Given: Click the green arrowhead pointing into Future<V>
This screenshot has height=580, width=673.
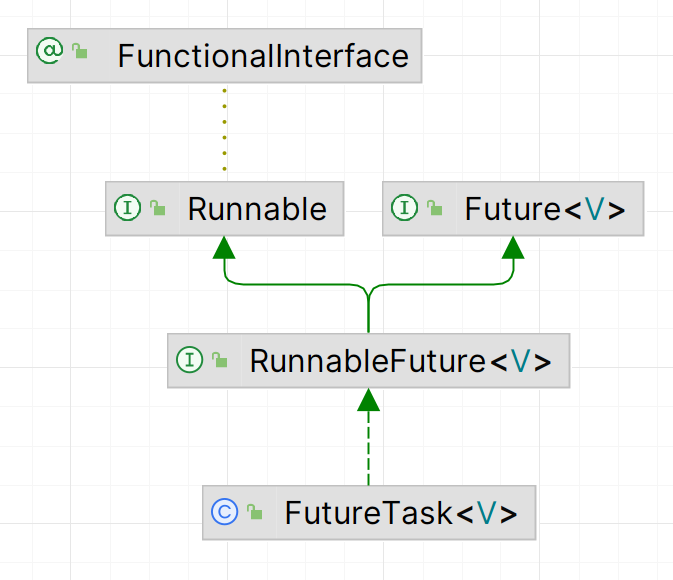Looking at the screenshot, I should pyautogui.click(x=513, y=247).
